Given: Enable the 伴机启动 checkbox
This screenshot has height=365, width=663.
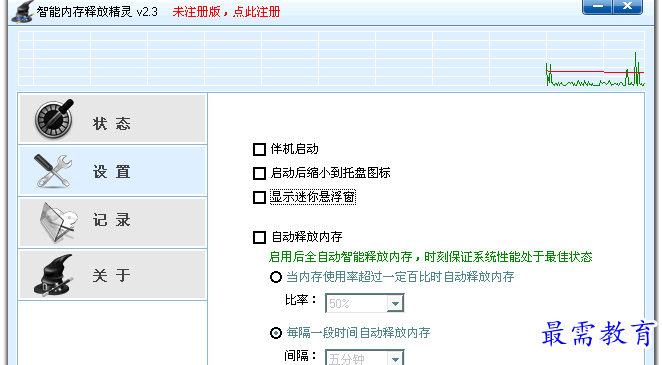Looking at the screenshot, I should (x=259, y=149).
